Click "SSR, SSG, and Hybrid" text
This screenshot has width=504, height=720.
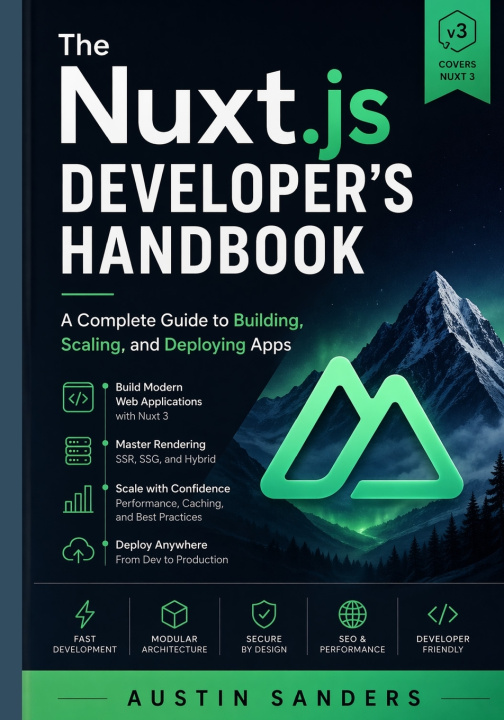(166, 459)
